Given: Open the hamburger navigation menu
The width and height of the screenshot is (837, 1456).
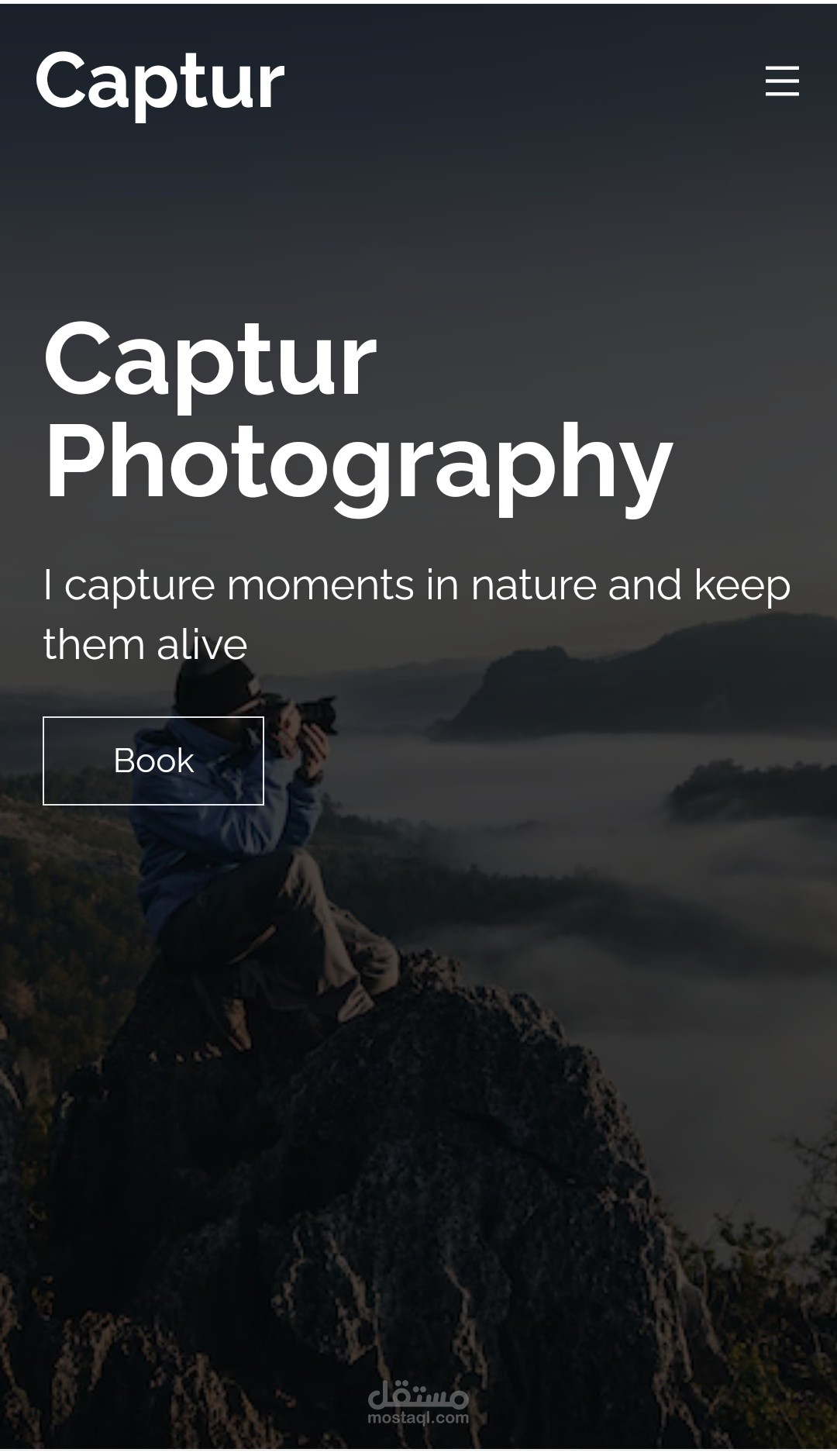Looking at the screenshot, I should coord(782,81).
